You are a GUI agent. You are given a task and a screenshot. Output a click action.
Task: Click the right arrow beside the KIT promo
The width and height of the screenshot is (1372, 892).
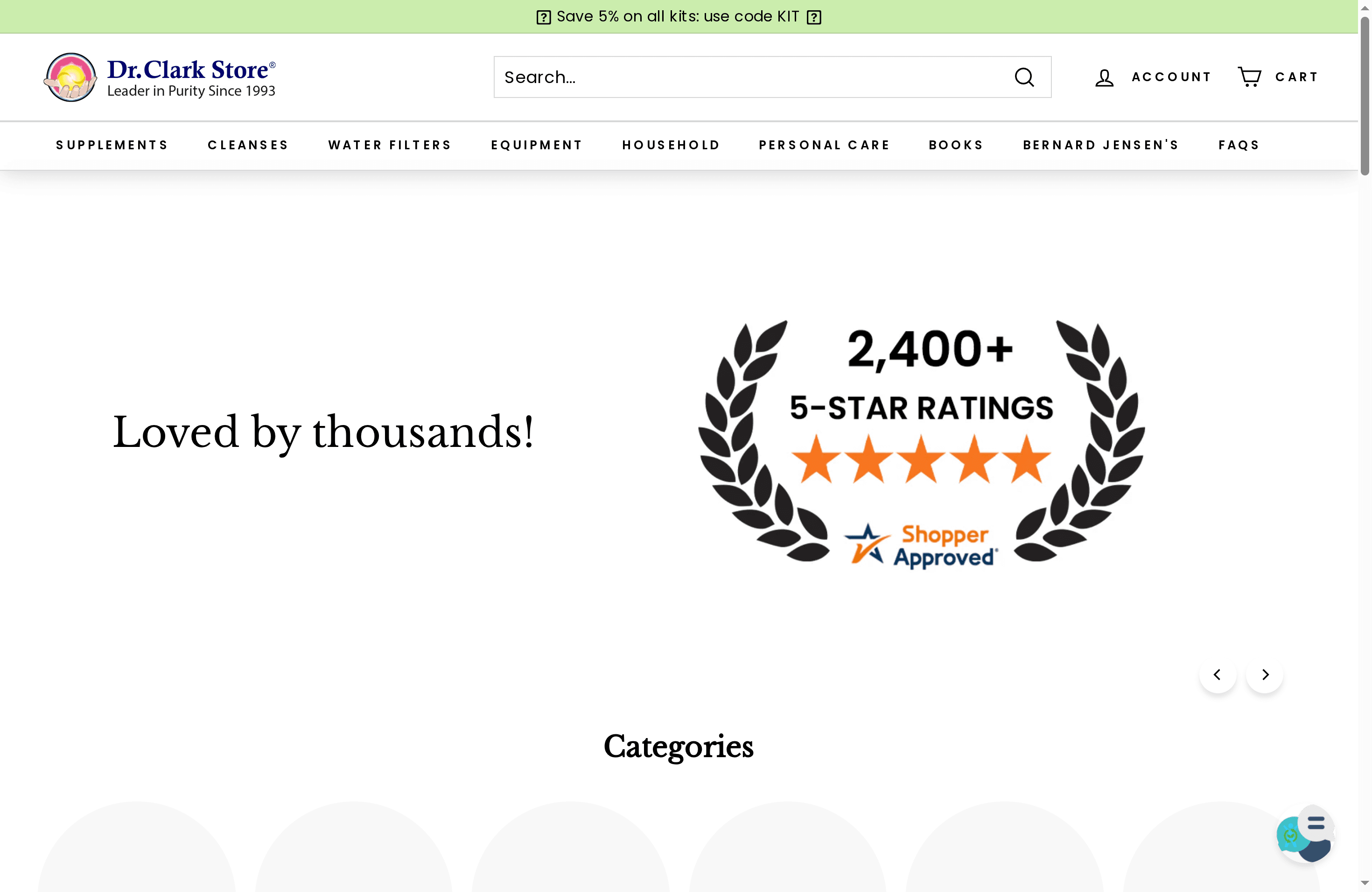(814, 17)
